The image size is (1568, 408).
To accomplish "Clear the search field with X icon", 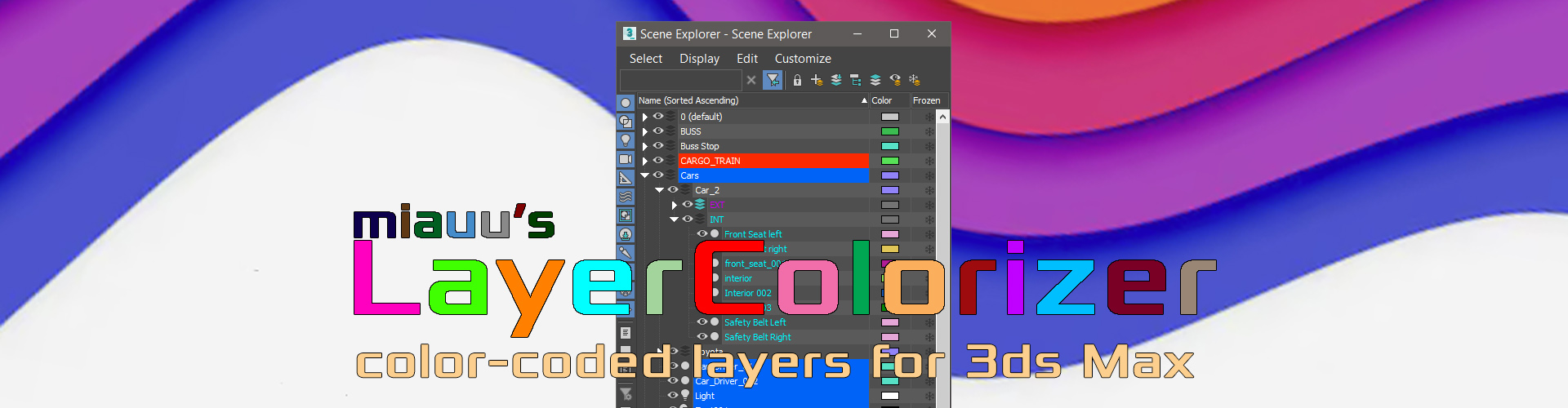I will tap(751, 80).
